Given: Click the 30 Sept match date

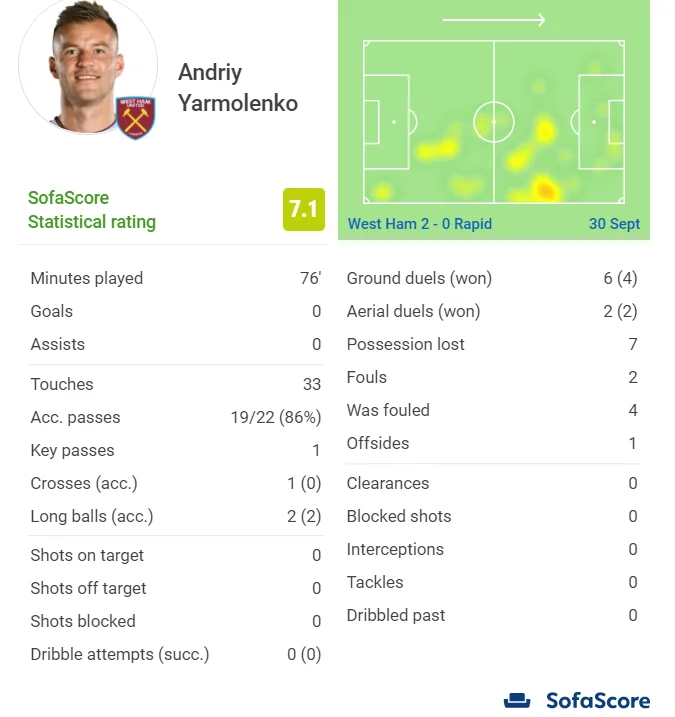Looking at the screenshot, I should click(614, 224).
